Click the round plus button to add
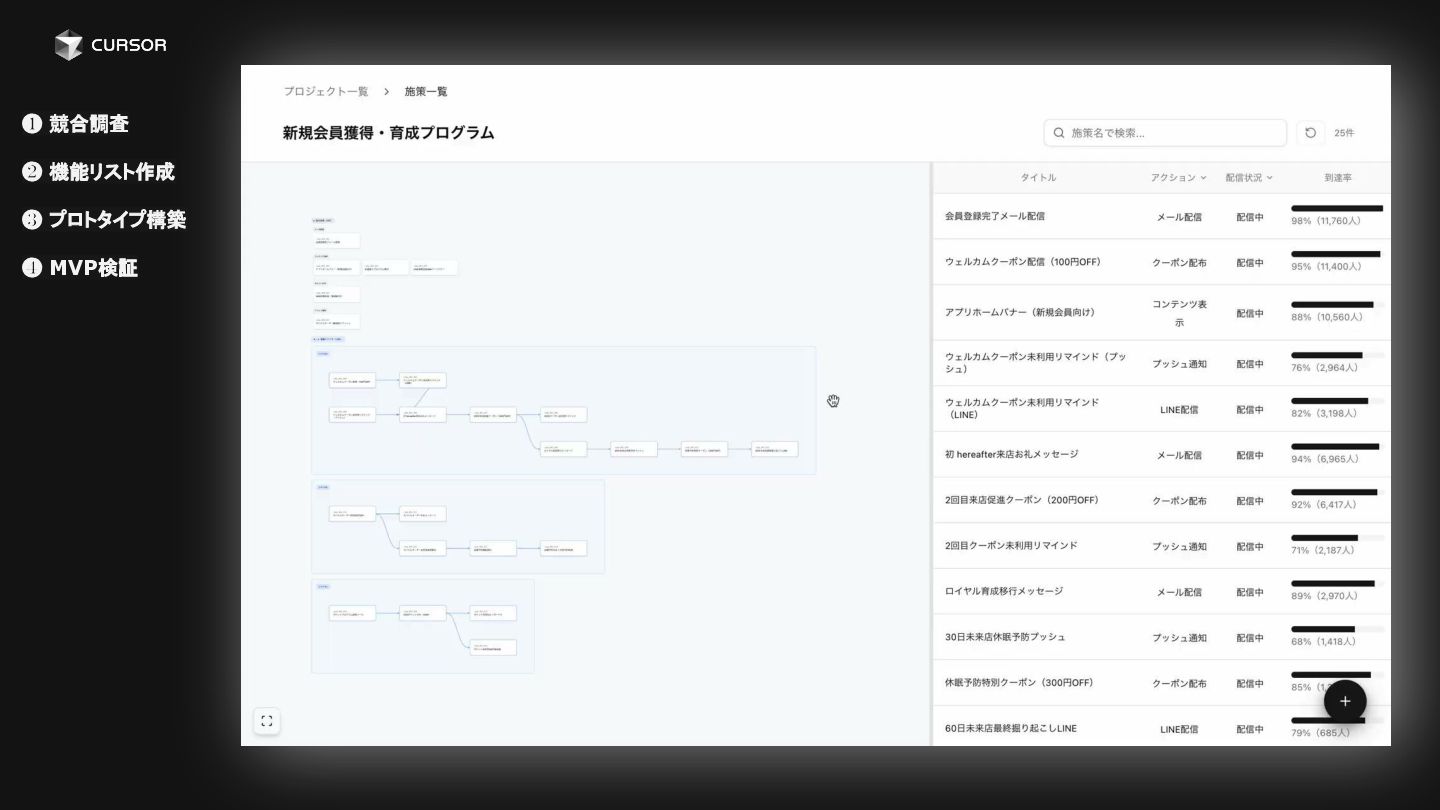 click(1345, 701)
